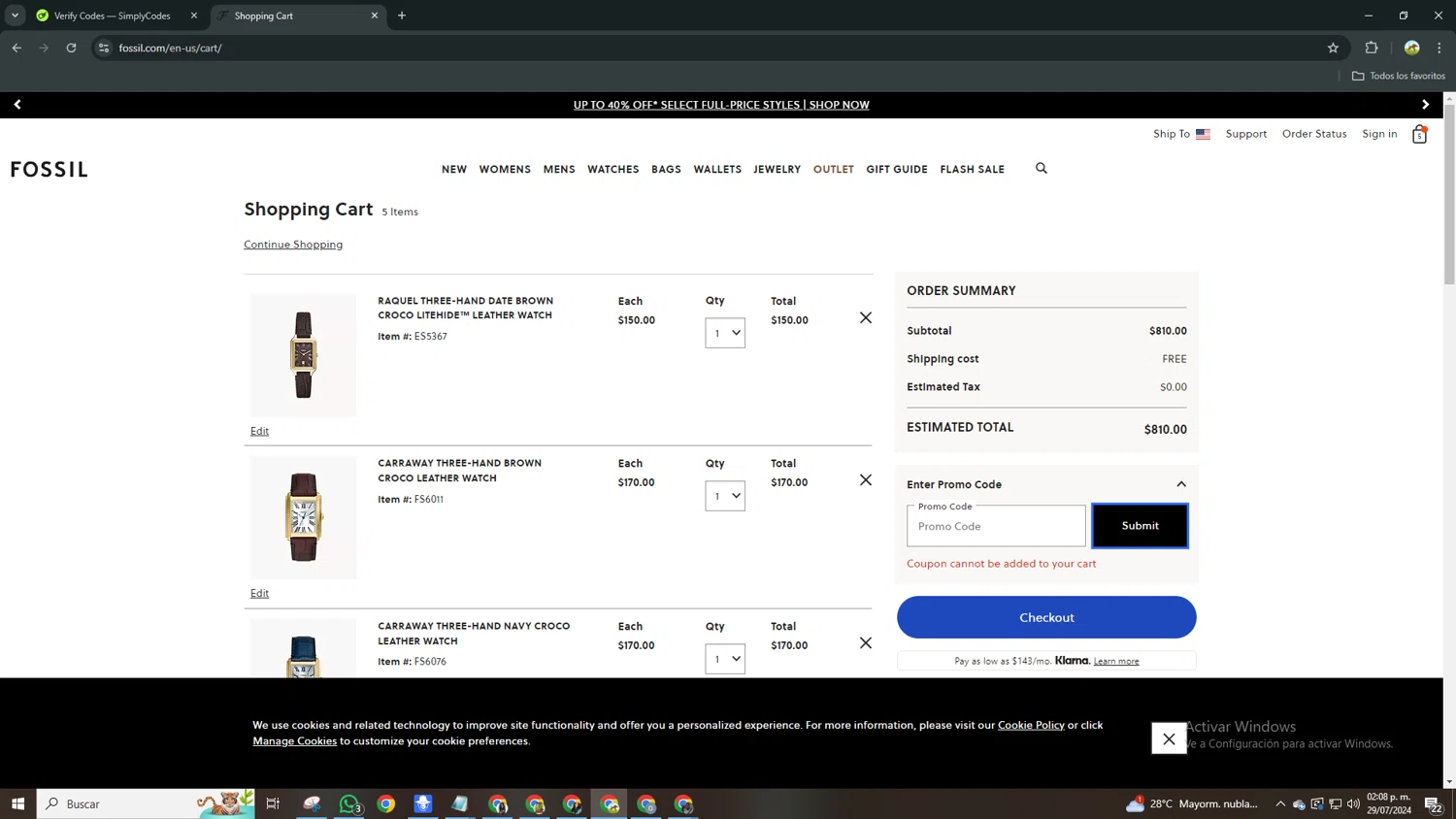Open the BAGS menu
Screen dimensions: 1456x819
click(x=666, y=169)
